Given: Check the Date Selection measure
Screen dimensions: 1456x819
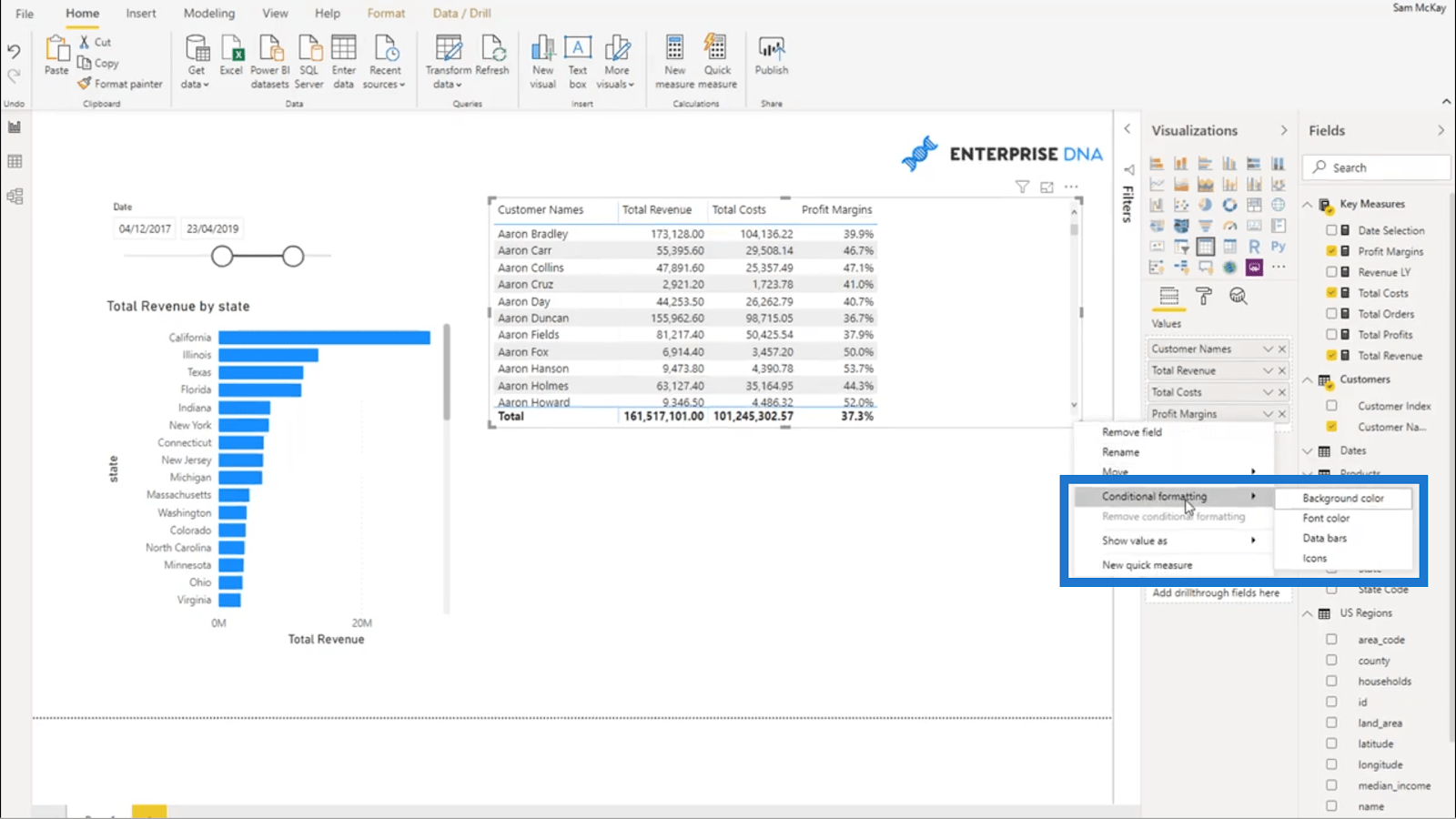Looking at the screenshot, I should (1331, 230).
